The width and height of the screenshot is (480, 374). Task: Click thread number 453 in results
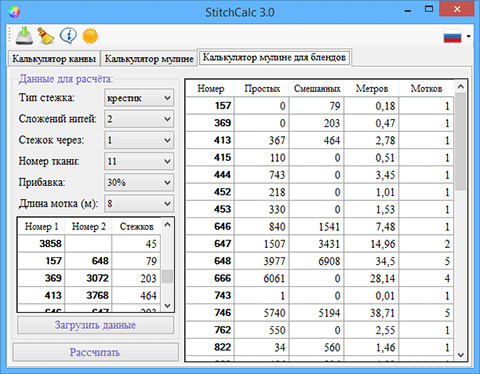pos(210,209)
